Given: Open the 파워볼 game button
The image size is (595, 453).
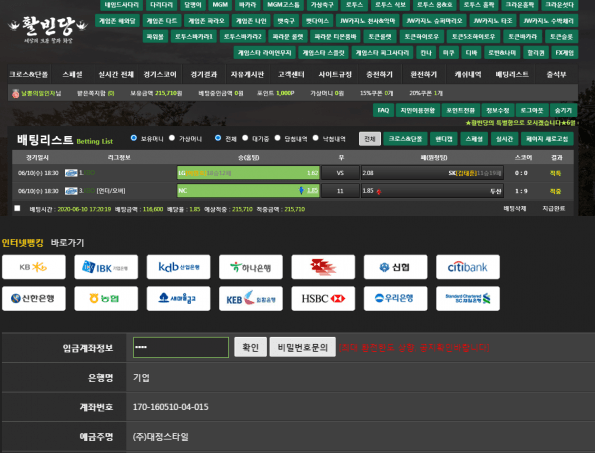Looking at the screenshot, I should 155,37.
